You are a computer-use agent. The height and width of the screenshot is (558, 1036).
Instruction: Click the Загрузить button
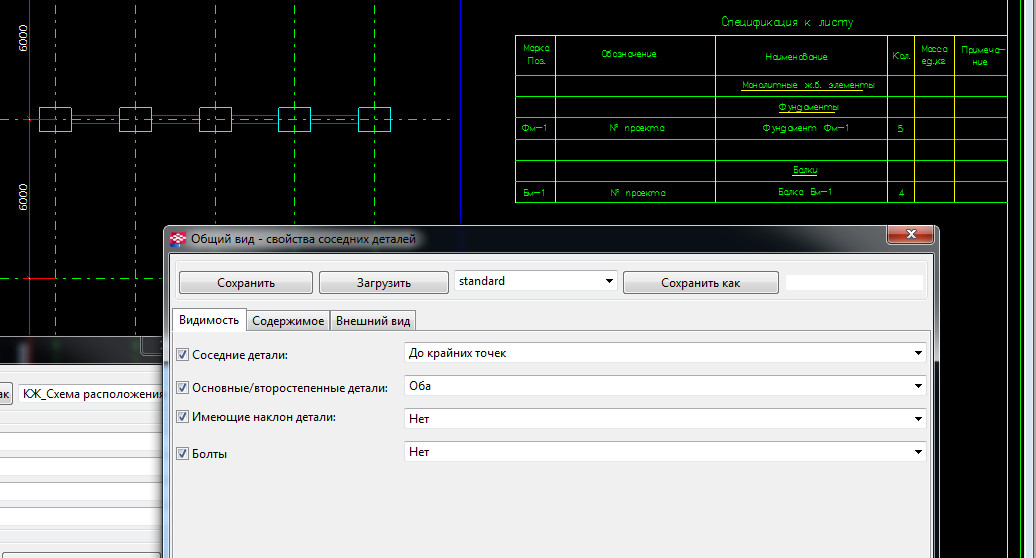384,283
